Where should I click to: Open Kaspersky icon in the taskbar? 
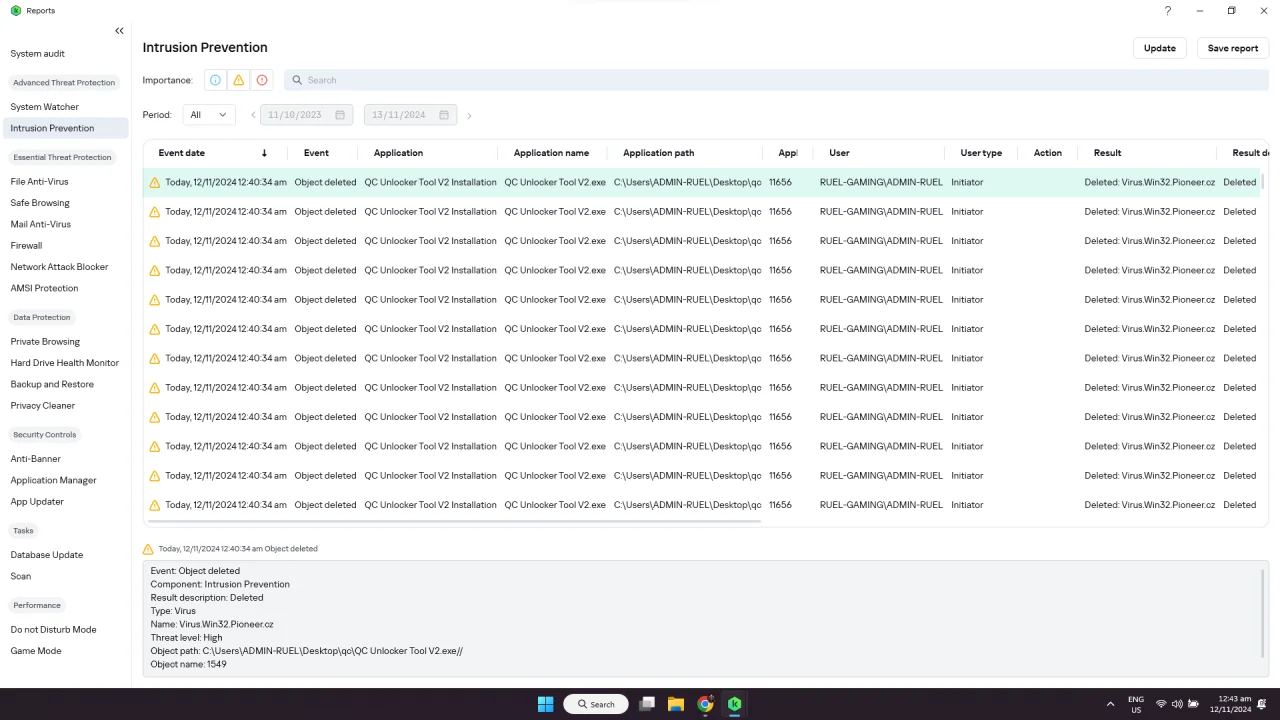(x=735, y=704)
